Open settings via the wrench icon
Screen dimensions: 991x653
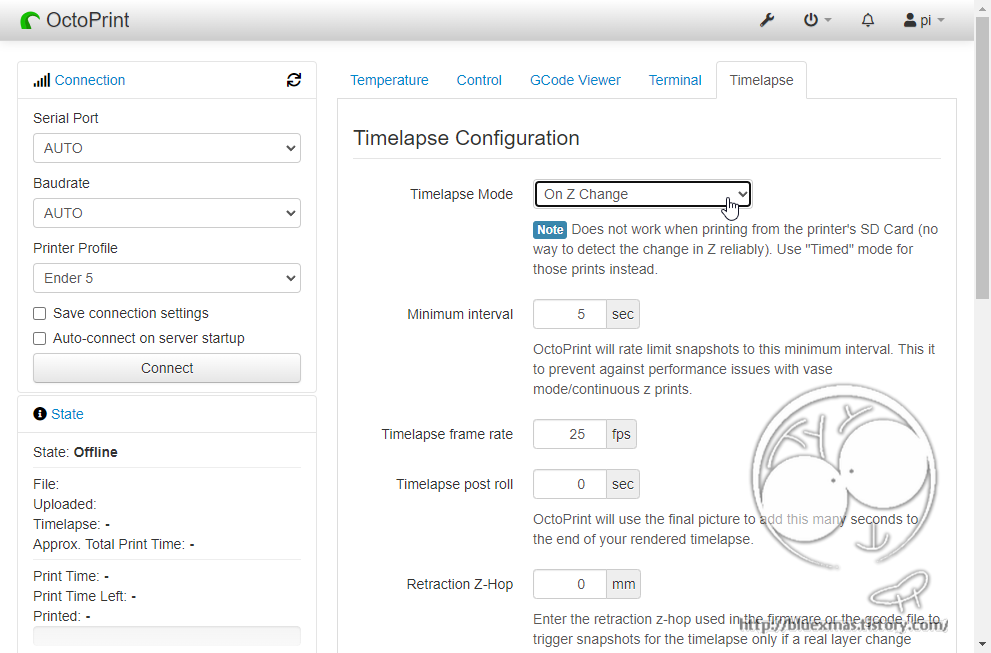point(767,20)
